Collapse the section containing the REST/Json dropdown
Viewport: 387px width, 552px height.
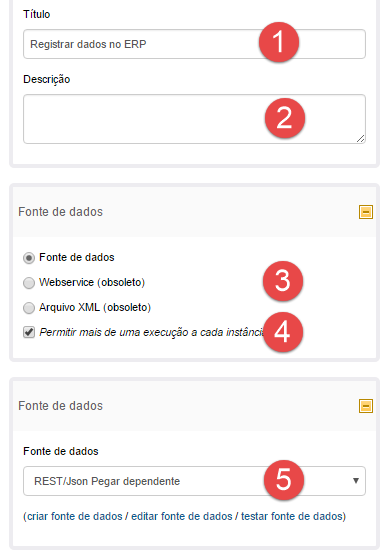(366, 406)
